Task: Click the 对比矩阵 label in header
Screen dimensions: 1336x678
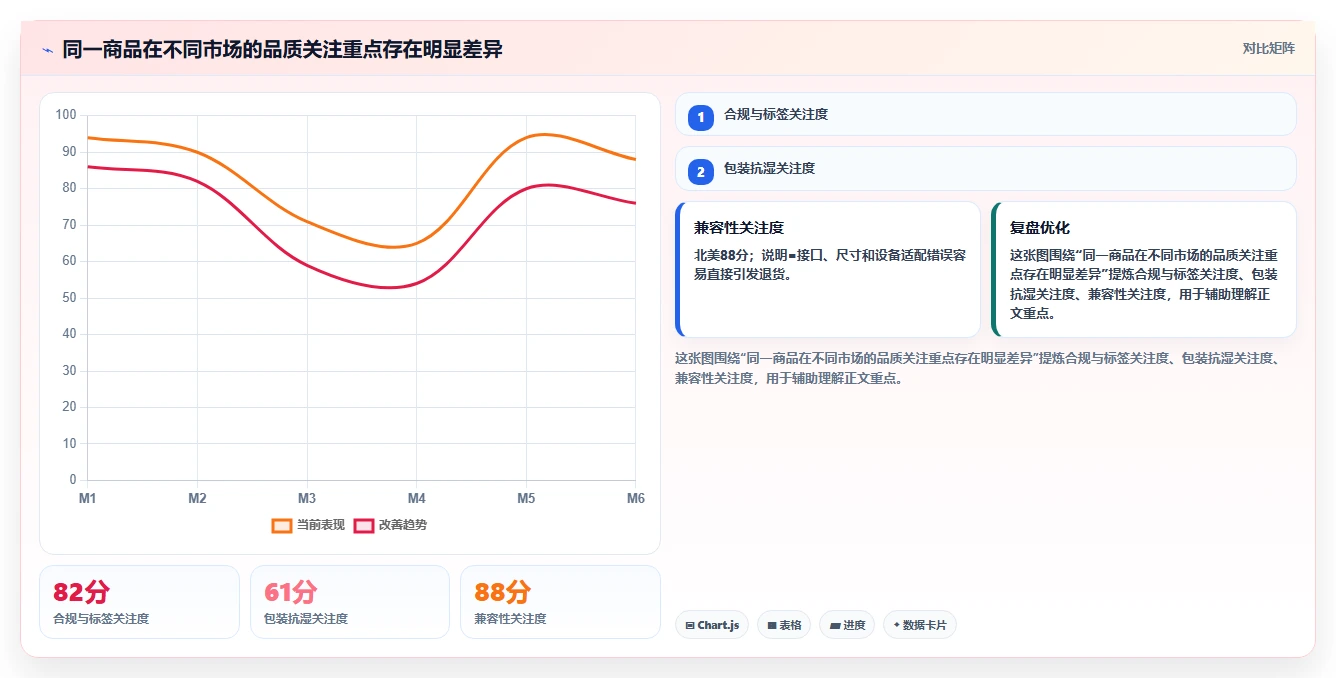Action: 1268,48
